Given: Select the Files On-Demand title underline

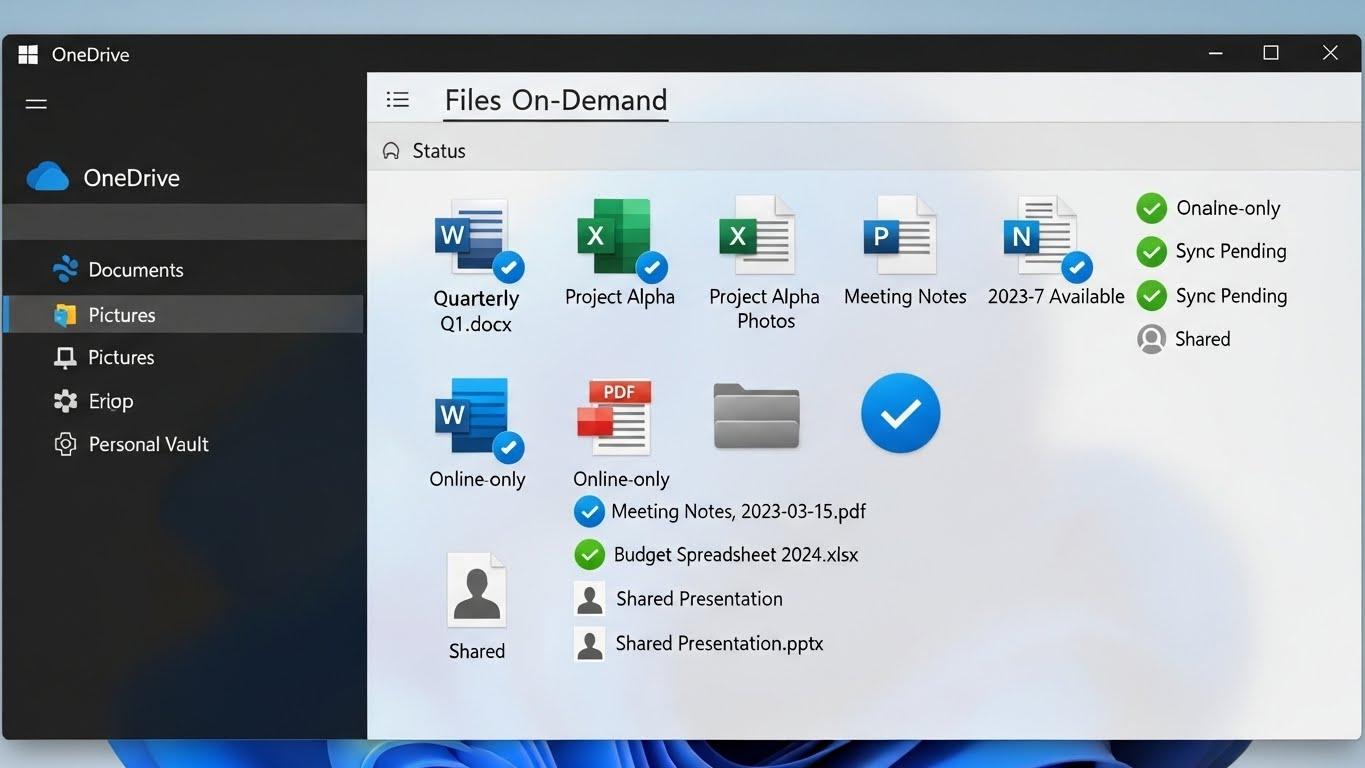Looking at the screenshot, I should (x=555, y=118).
